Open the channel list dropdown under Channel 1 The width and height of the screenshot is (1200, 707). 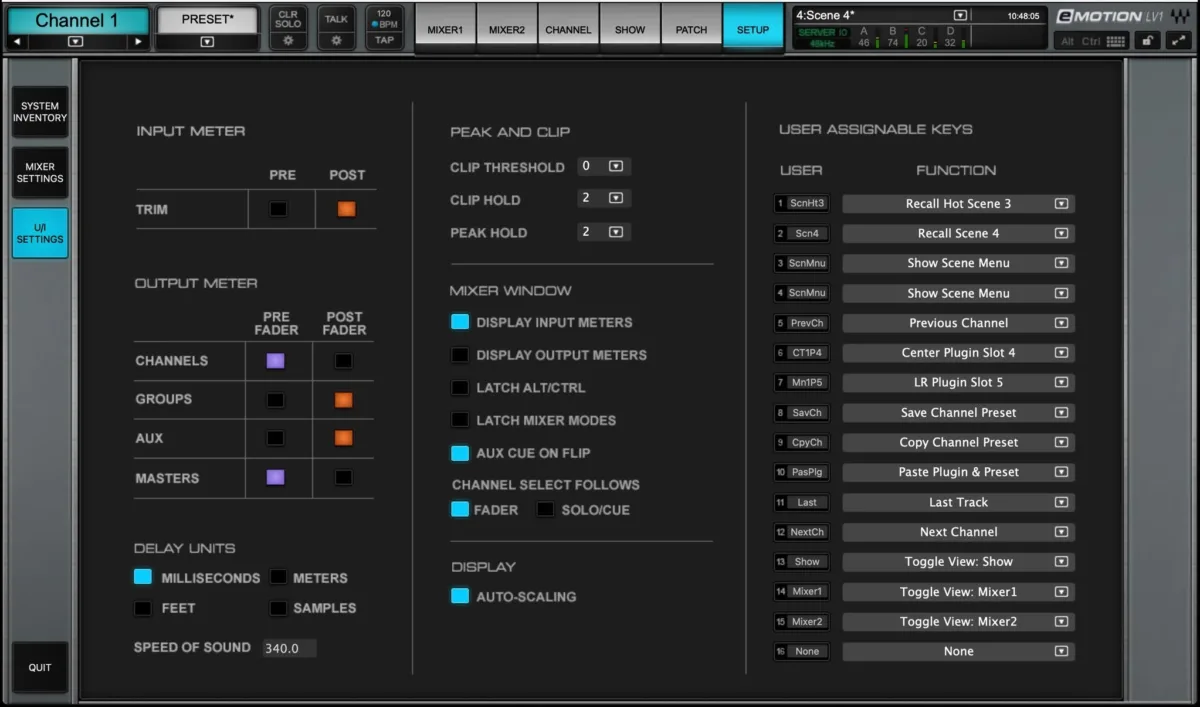(75, 42)
